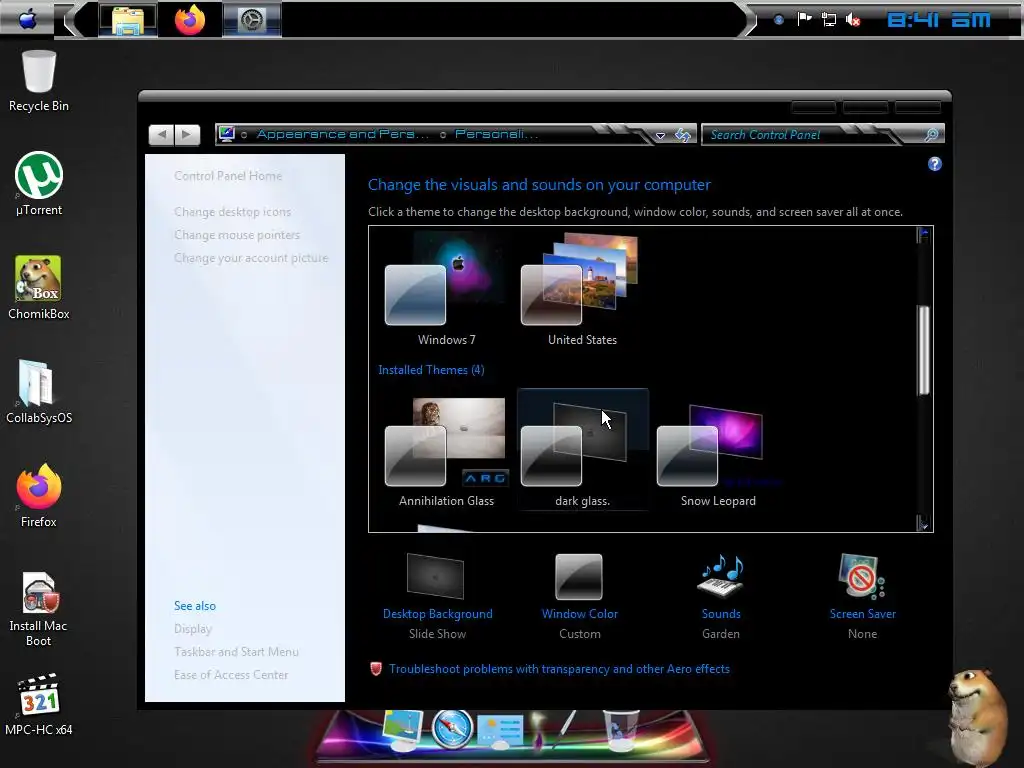Select the MPC-HC x64 desktop shortcut
1024x768 pixels.
[x=39, y=705]
